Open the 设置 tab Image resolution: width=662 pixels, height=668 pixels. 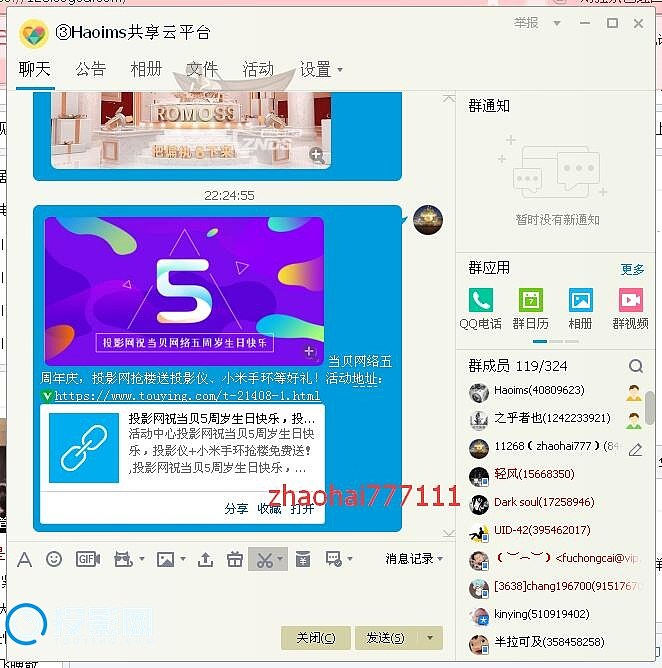pos(315,69)
